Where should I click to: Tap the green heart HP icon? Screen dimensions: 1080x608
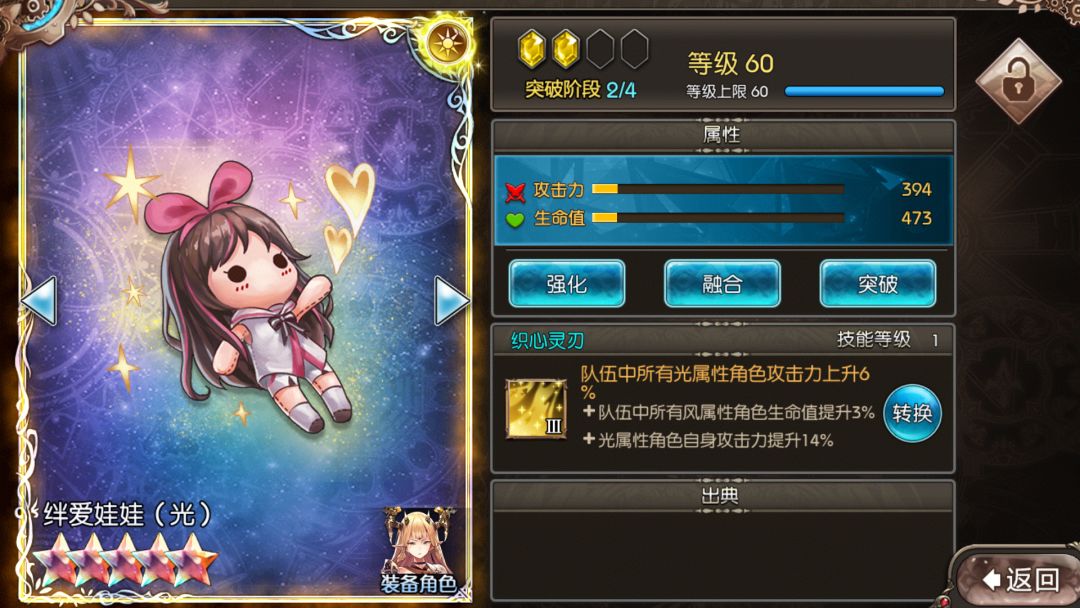click(x=515, y=220)
